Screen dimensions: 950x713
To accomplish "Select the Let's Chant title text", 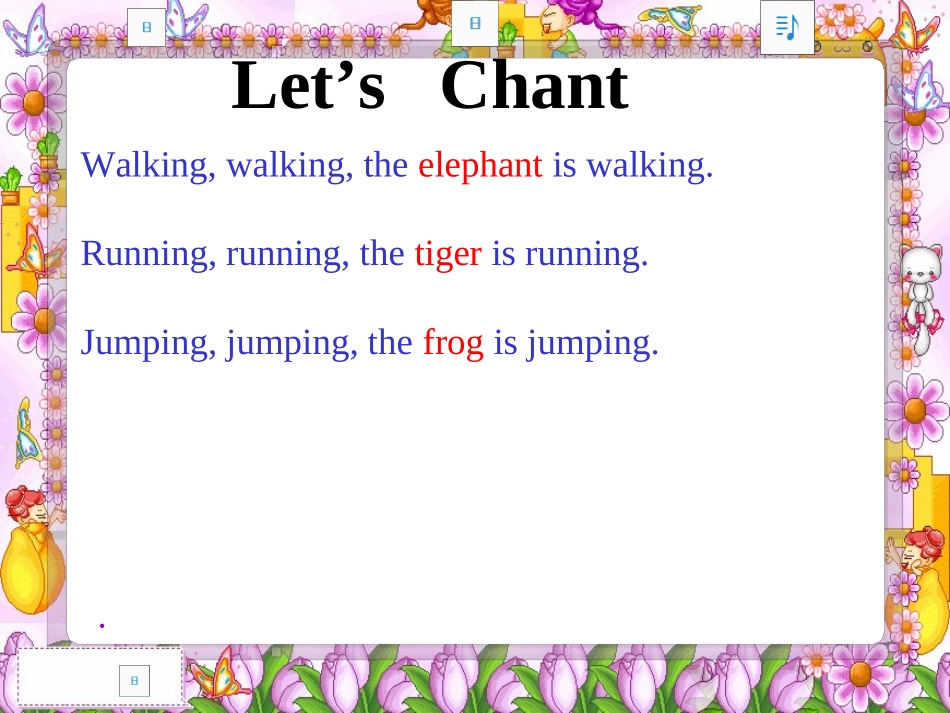I will click(430, 85).
